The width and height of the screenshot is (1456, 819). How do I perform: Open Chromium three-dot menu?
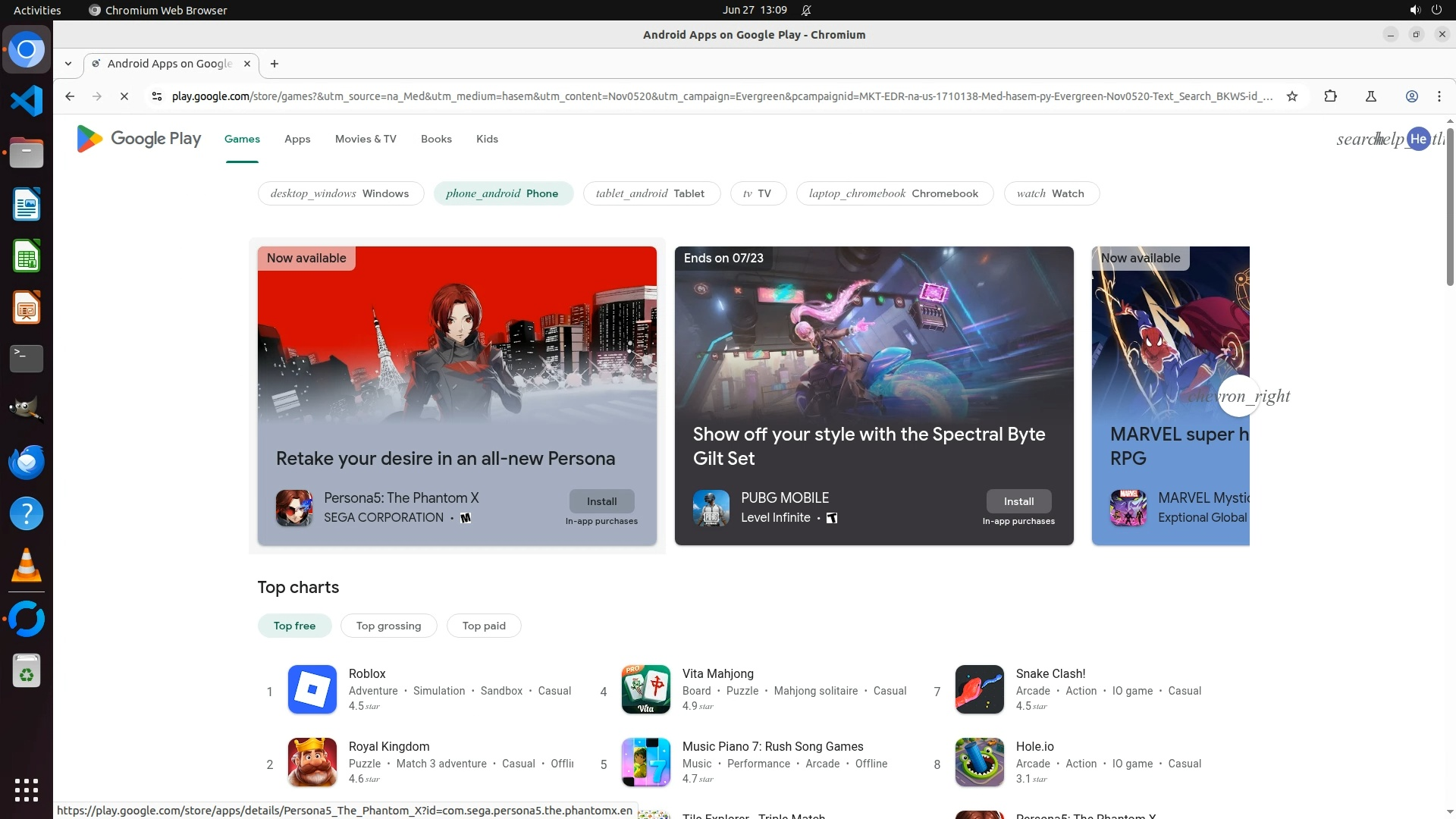pyautogui.click(x=1439, y=96)
